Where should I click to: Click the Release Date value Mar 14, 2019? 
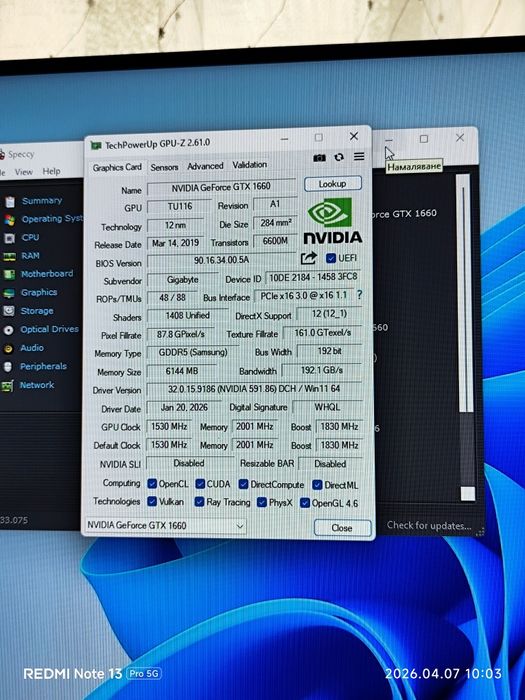(x=175, y=243)
